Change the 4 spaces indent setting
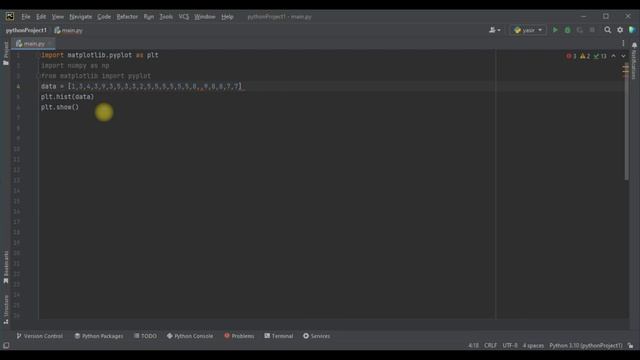The width and height of the screenshot is (640, 360). (x=533, y=345)
